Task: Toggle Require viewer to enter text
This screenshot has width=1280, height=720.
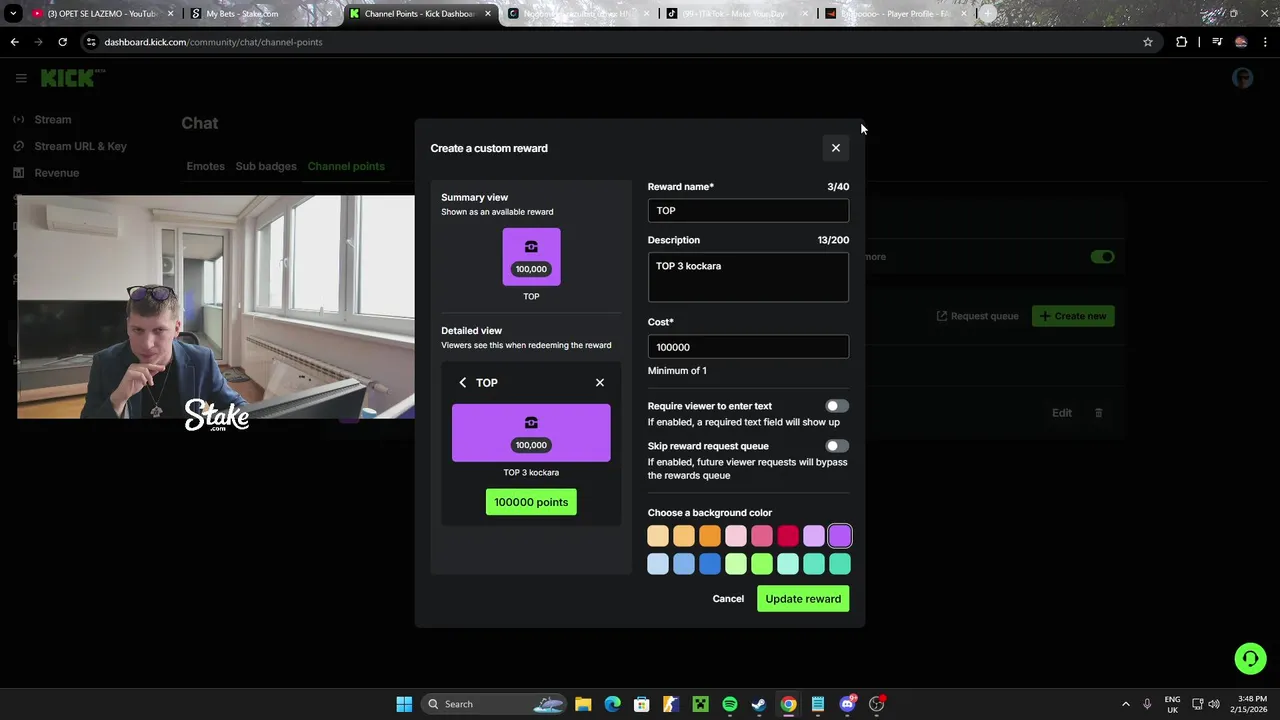Action: tap(837, 406)
